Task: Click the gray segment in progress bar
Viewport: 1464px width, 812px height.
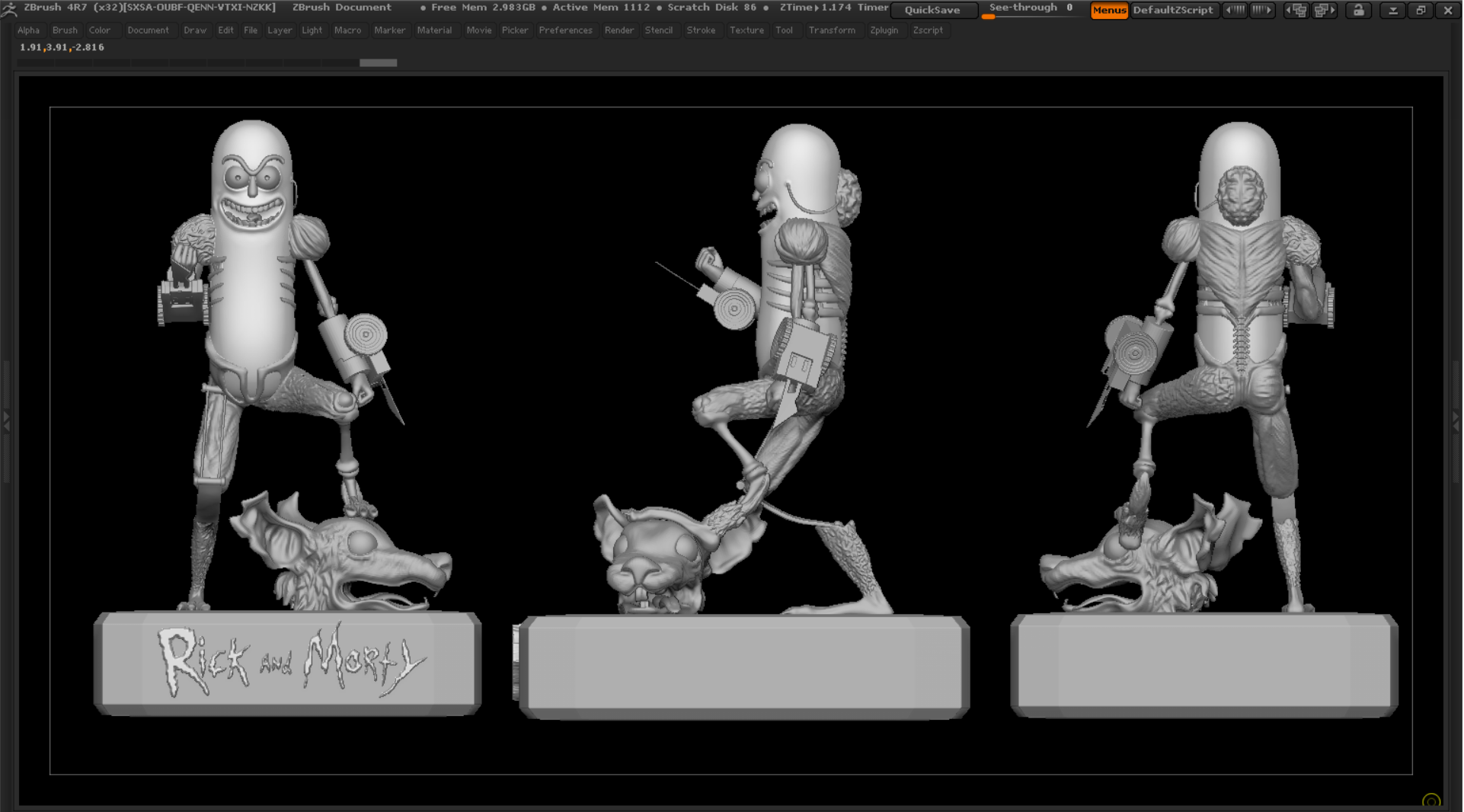Action: (x=378, y=62)
